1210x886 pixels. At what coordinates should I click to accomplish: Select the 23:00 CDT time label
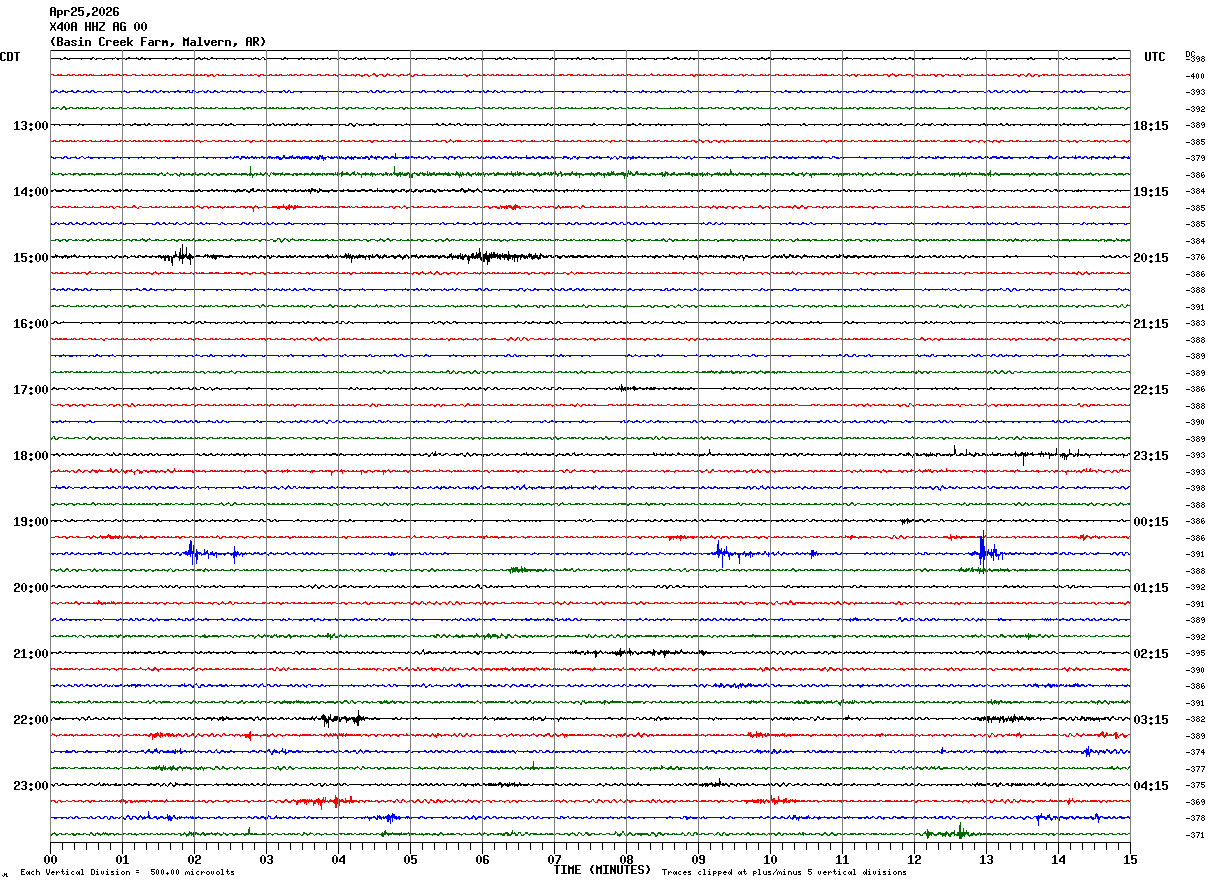tap(30, 786)
